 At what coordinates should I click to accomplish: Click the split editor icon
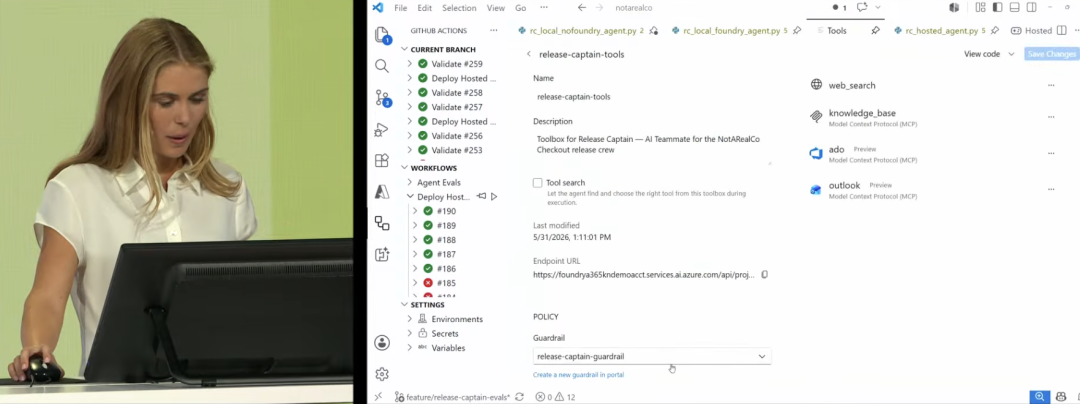click(1061, 30)
